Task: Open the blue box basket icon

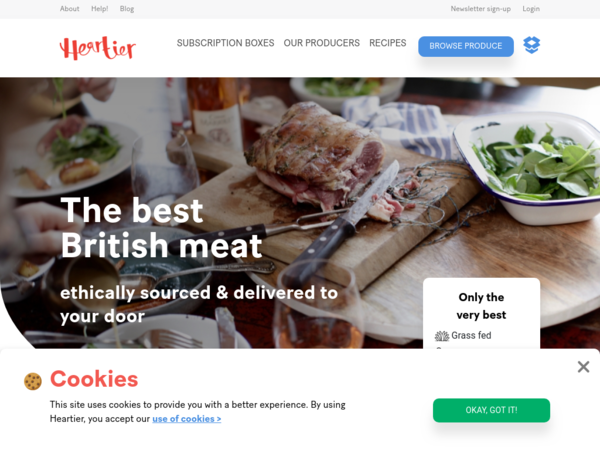Action: coord(532,45)
